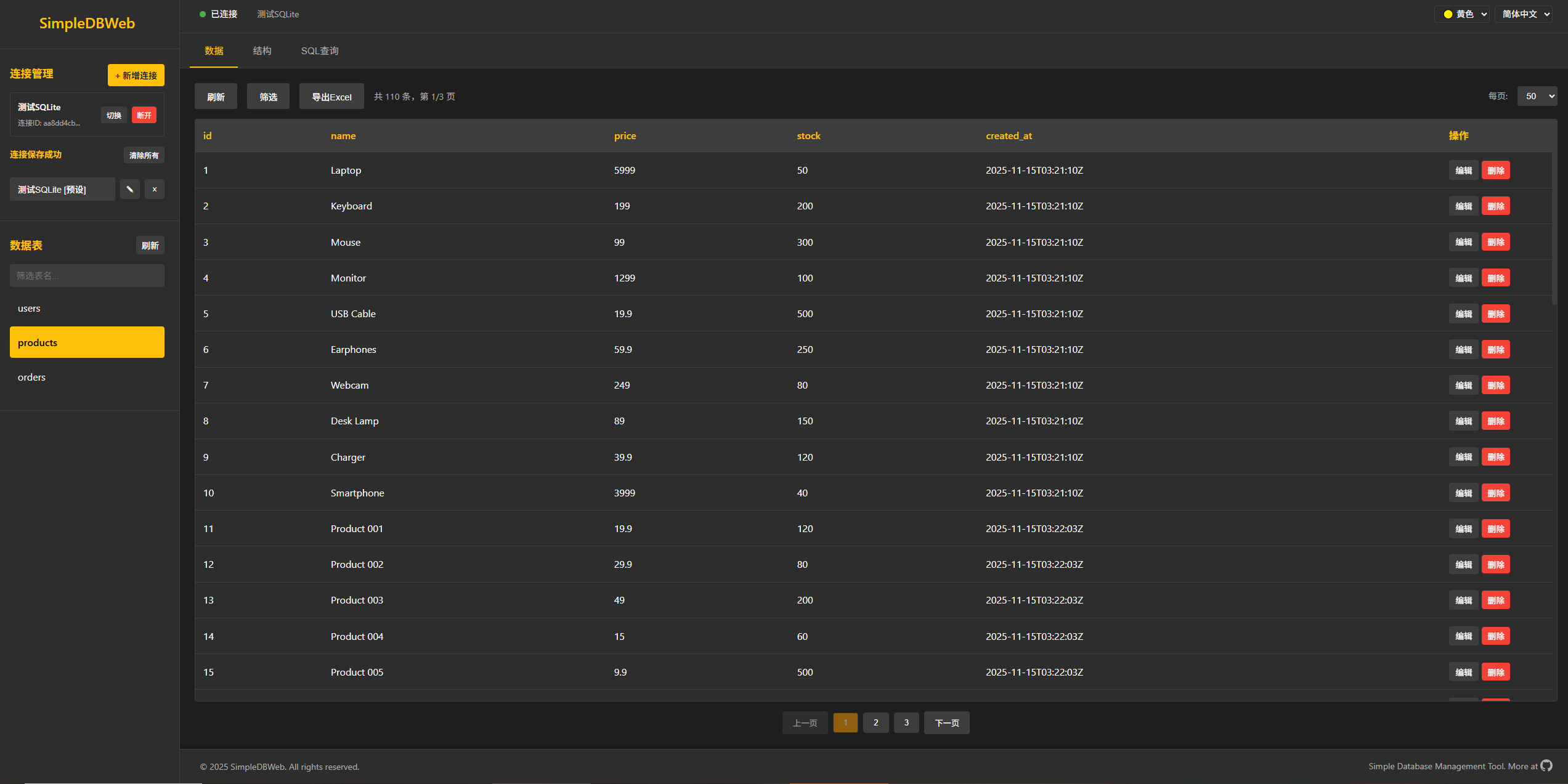Edit the Keyboard row

tap(1463, 206)
